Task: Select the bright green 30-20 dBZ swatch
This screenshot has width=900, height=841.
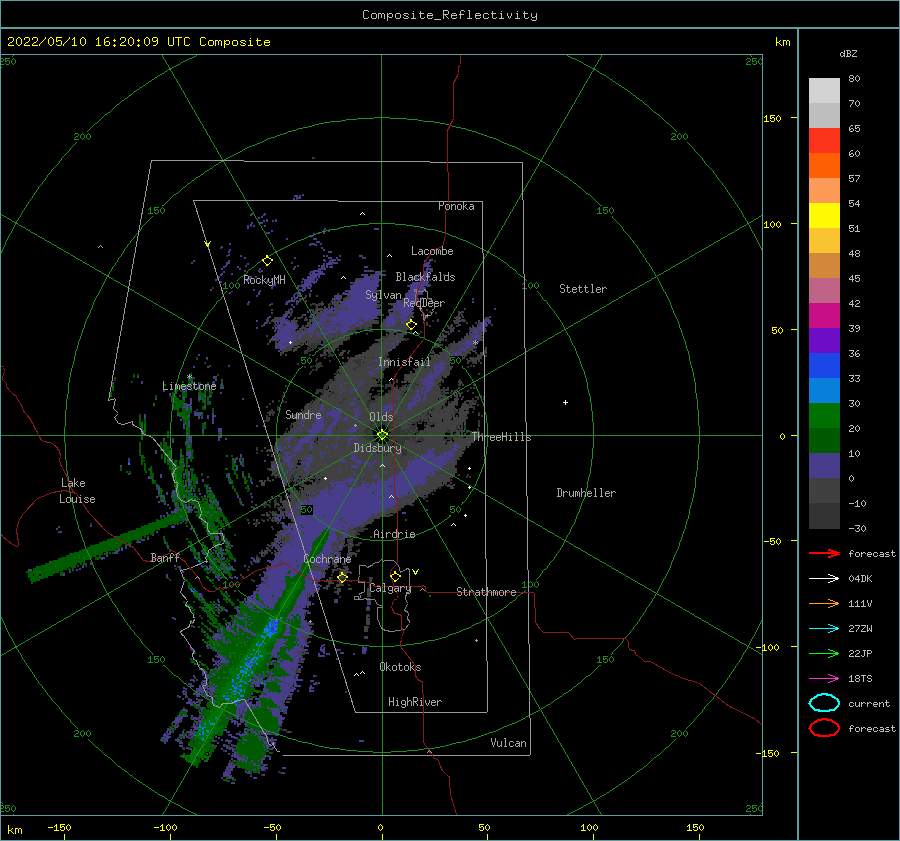Action: pos(824,416)
